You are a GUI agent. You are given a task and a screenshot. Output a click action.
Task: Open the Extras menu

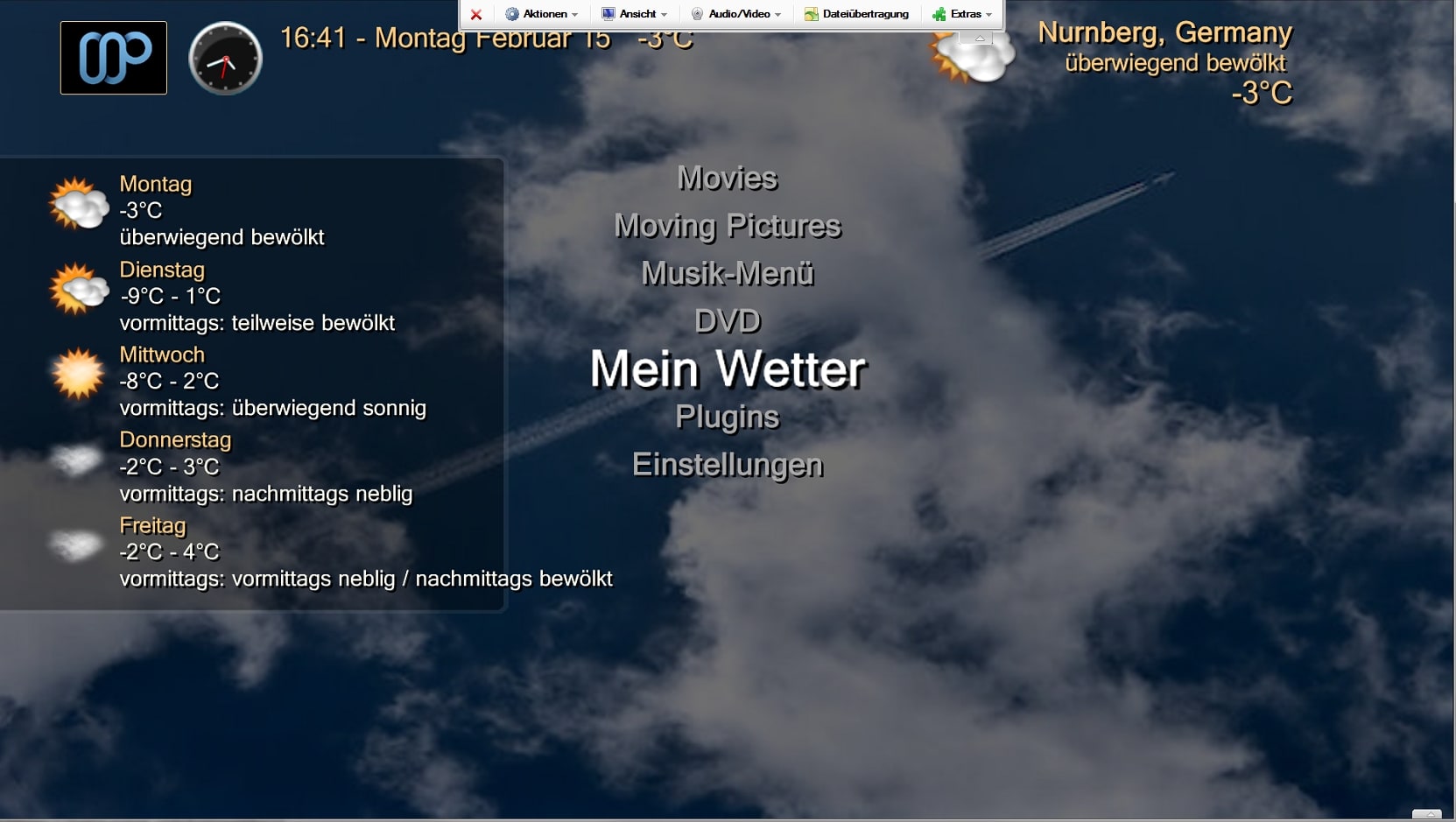tap(963, 14)
